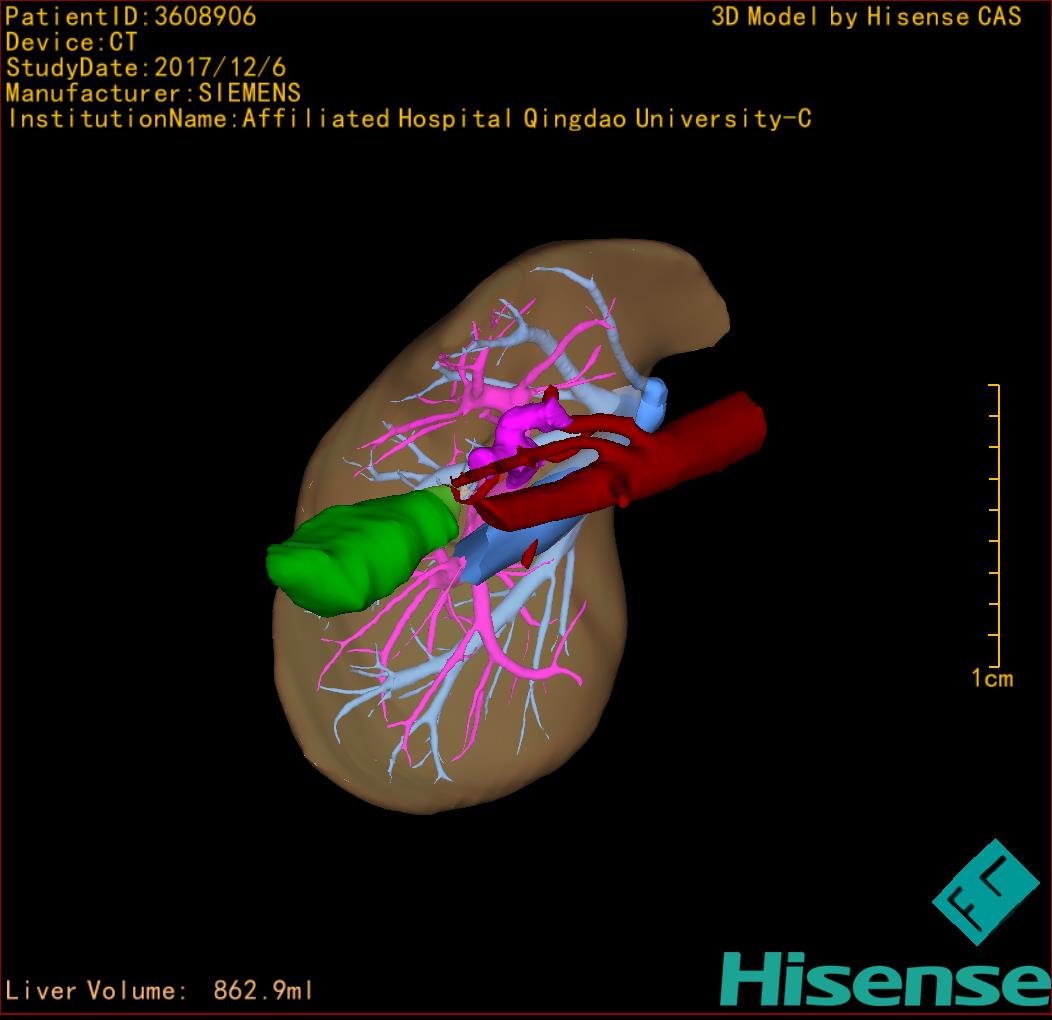Image resolution: width=1052 pixels, height=1020 pixels.
Task: Click the yellow scale ruler
Action: [x=995, y=525]
